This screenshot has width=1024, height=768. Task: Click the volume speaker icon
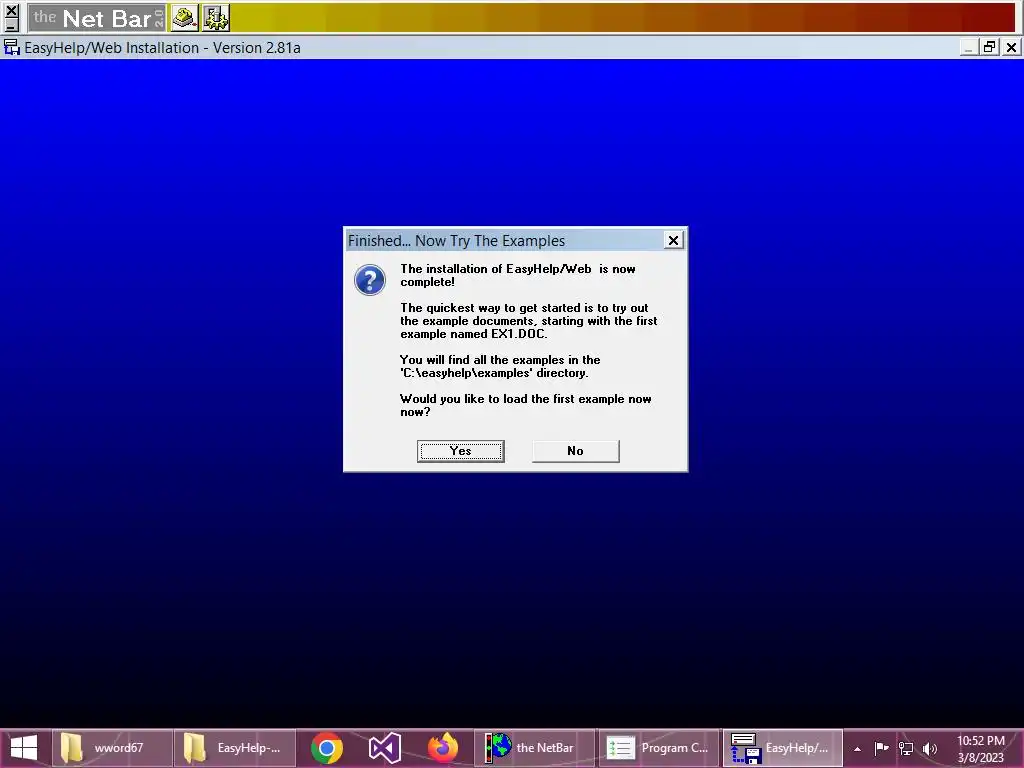coord(930,748)
